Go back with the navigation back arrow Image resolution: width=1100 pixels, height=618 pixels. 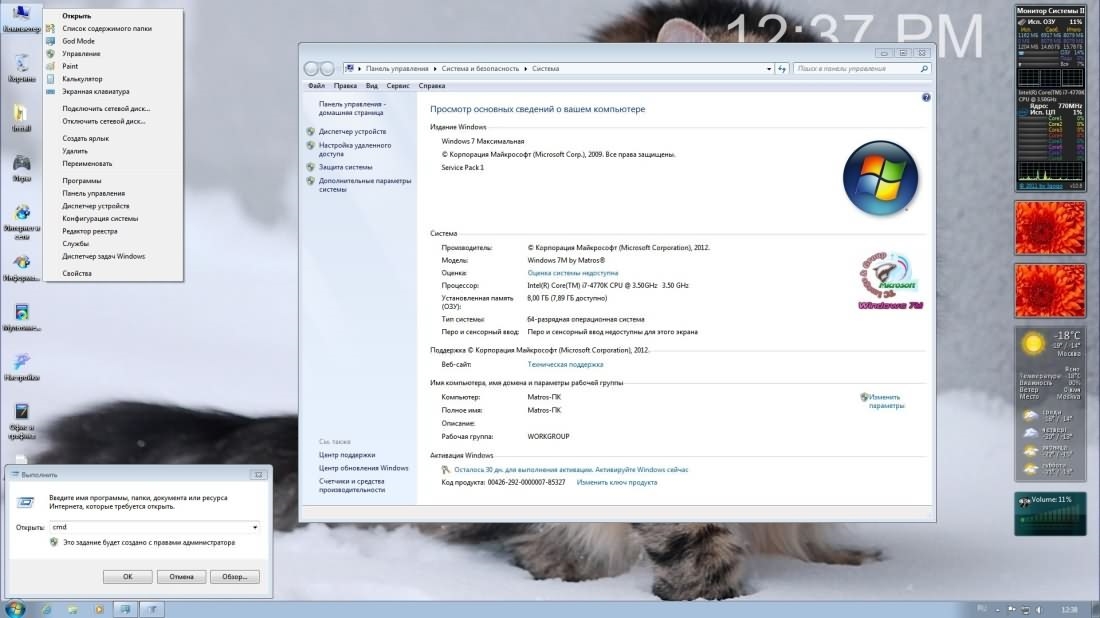(311, 69)
